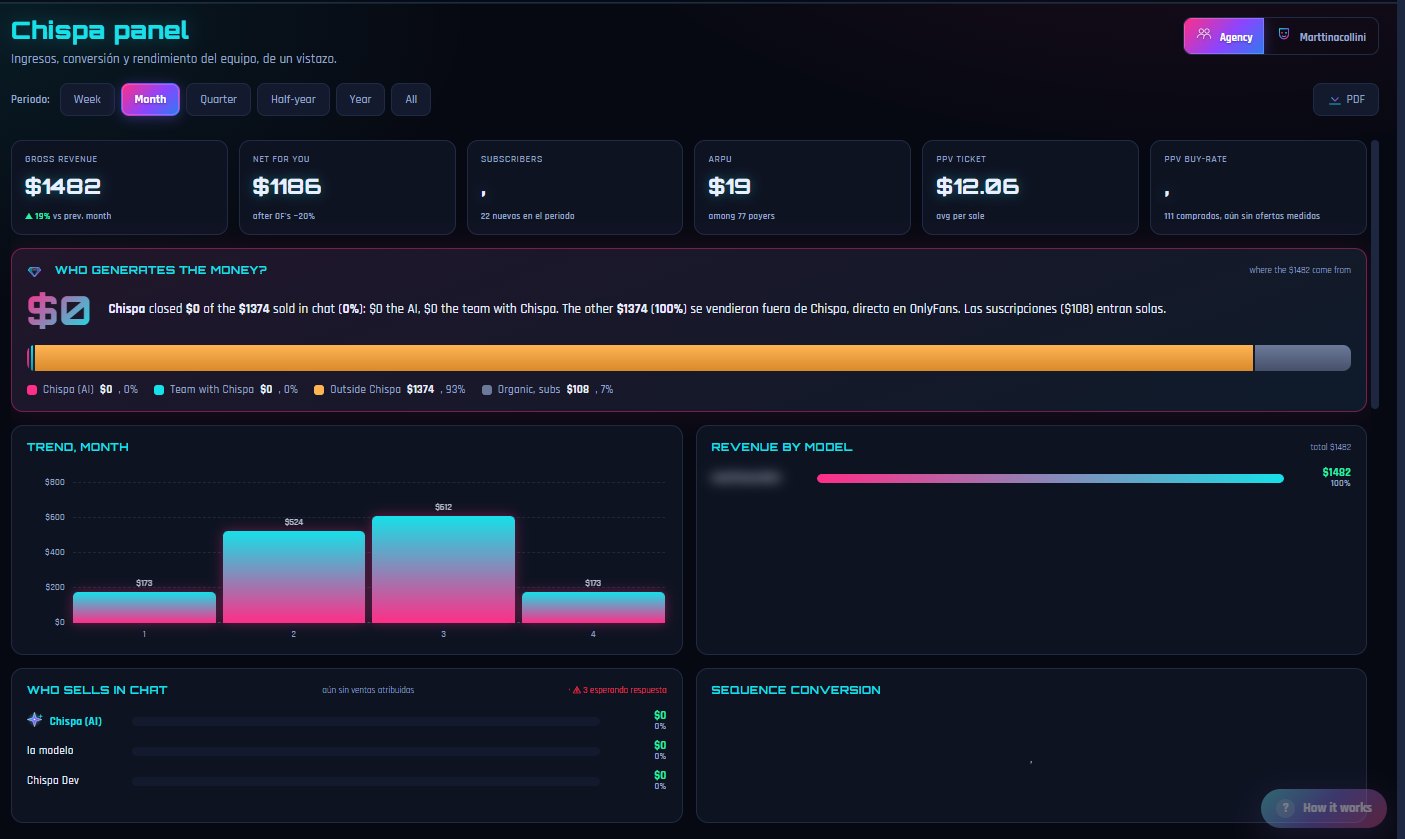
Task: Open the ARPU card
Action: [x=802, y=188]
